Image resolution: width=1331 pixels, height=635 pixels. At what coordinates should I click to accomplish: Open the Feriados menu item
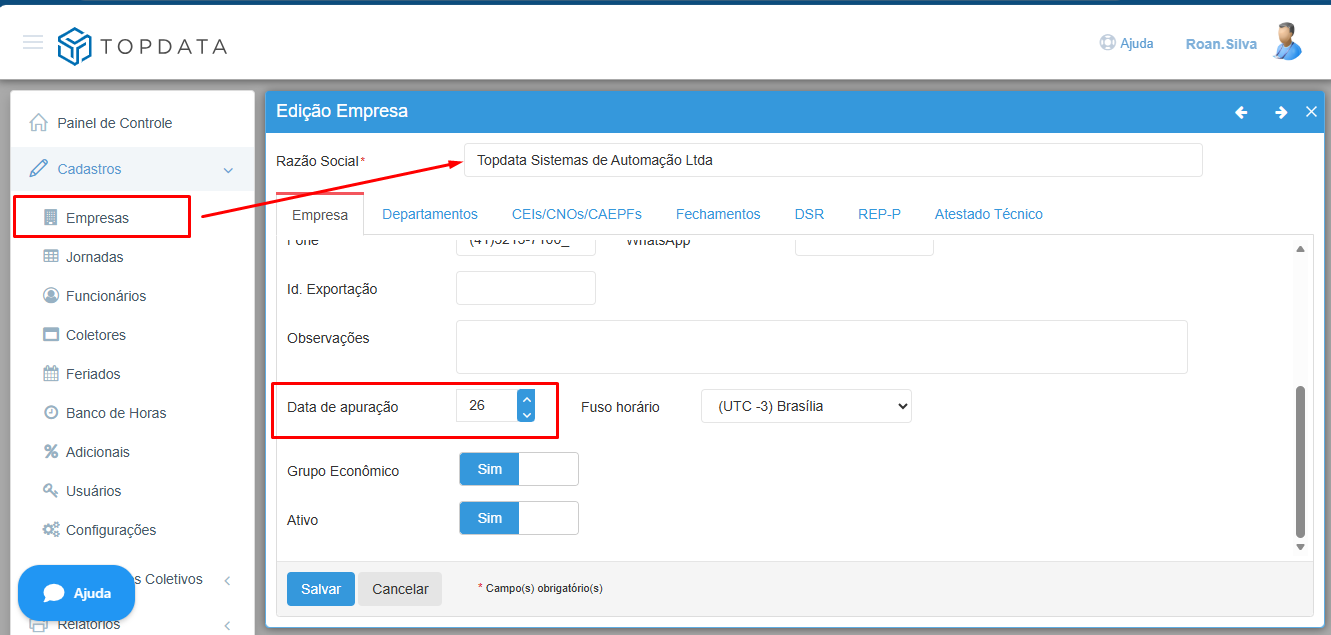[x=93, y=374]
